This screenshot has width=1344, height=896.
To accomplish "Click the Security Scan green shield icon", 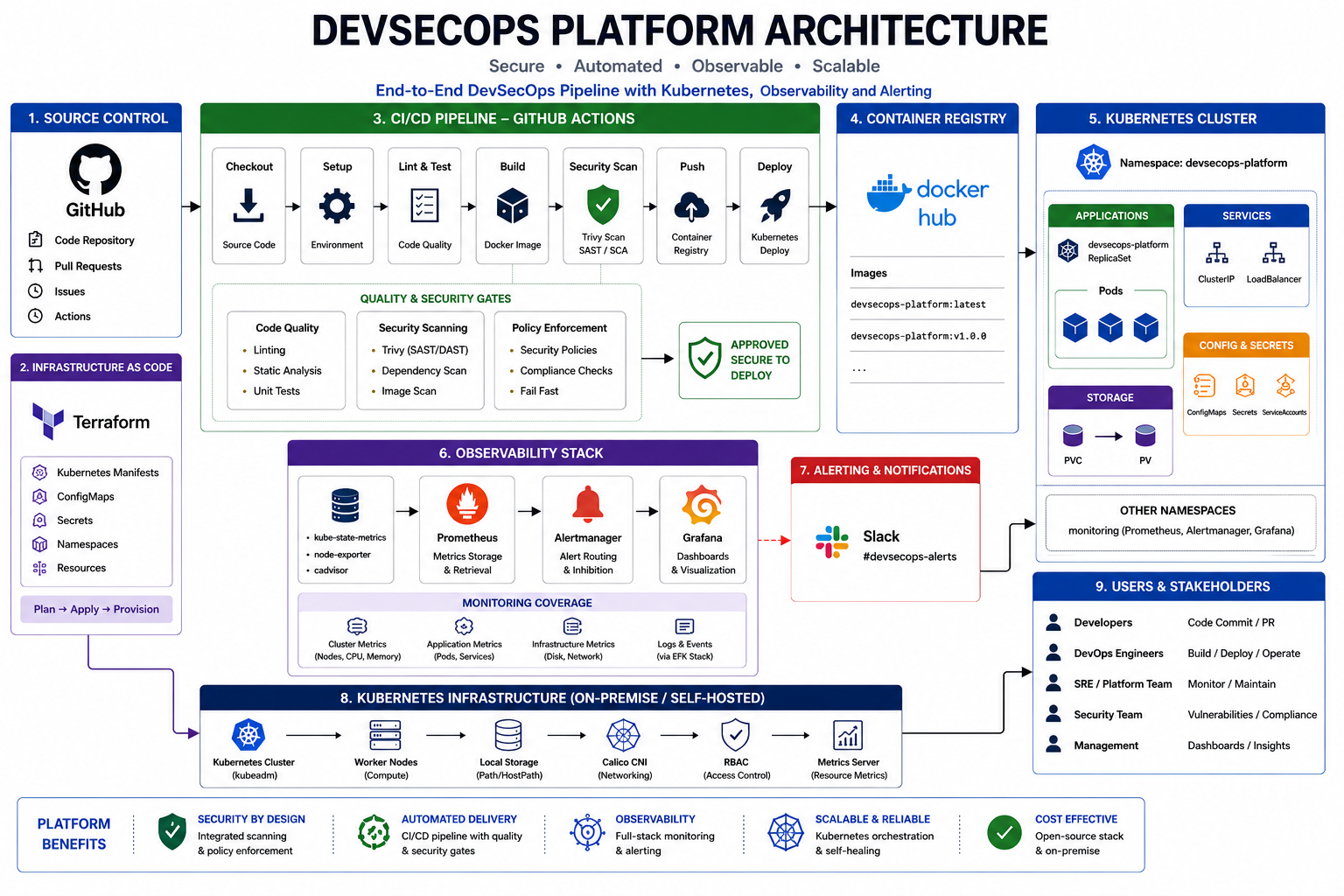I will tap(603, 206).
